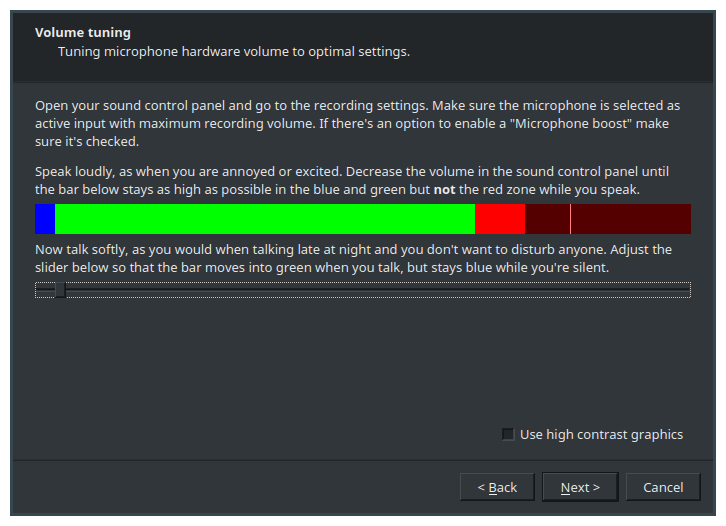Click the middle of the slider track
The width and height of the screenshot is (726, 526).
click(363, 290)
